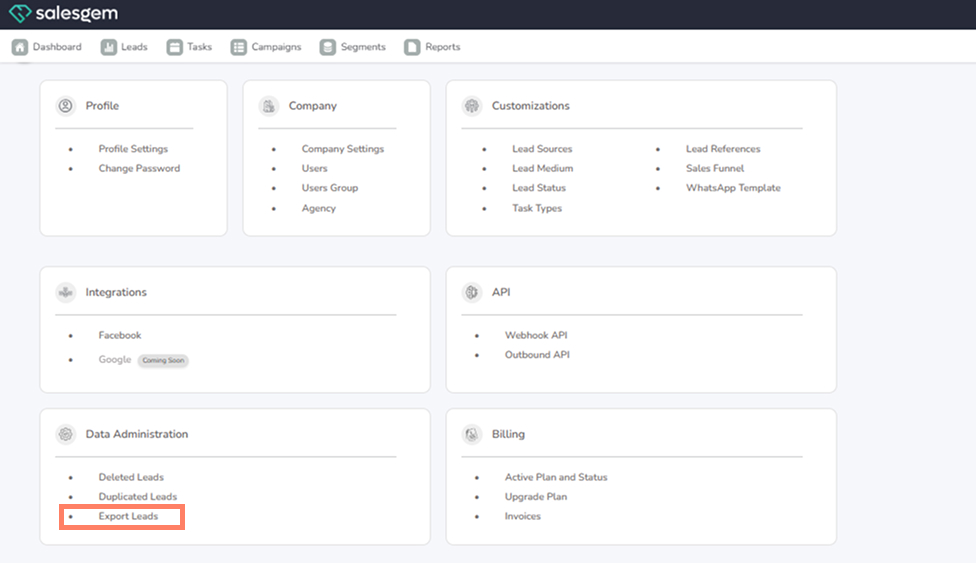Viewport: 976px width, 563px height.
Task: Open the Campaigns menu item
Action: [x=276, y=47]
